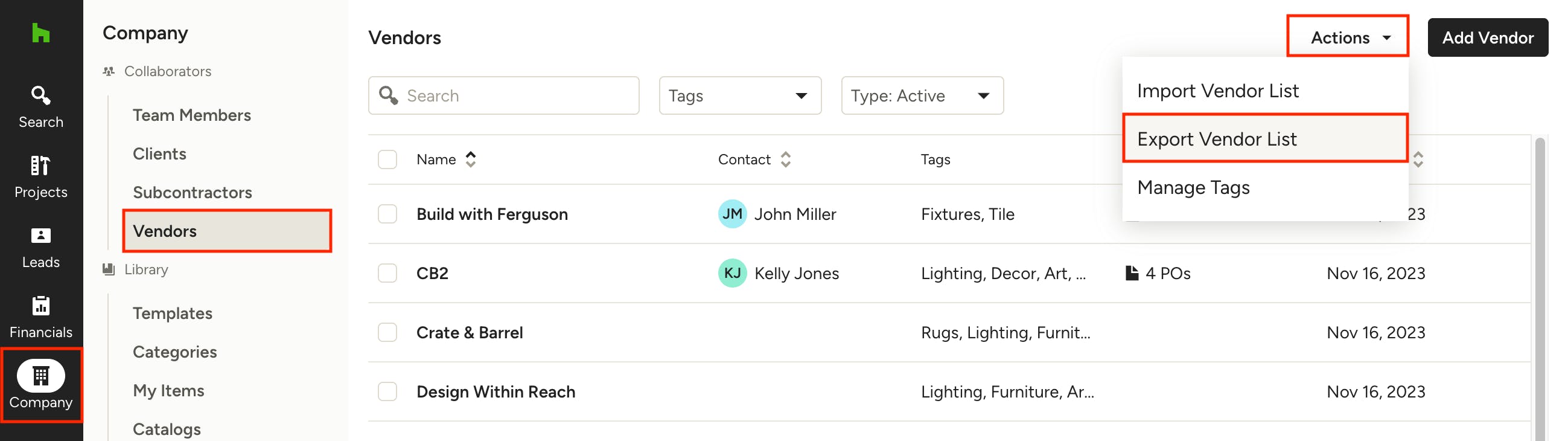
Task: Click CB2's Lighting, Decor, Art tags
Action: pyautogui.click(x=1003, y=273)
